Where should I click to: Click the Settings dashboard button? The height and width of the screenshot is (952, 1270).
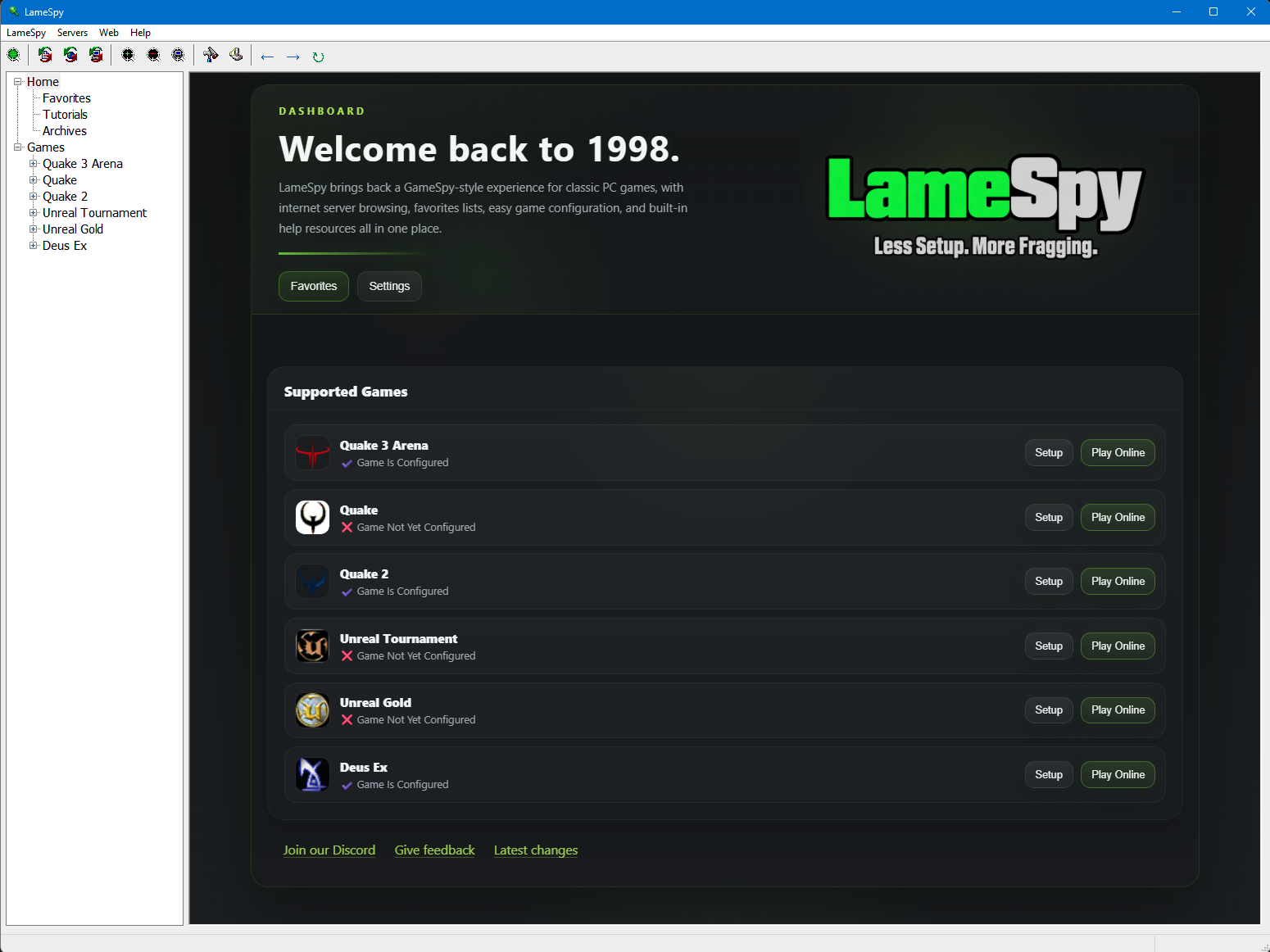389,286
